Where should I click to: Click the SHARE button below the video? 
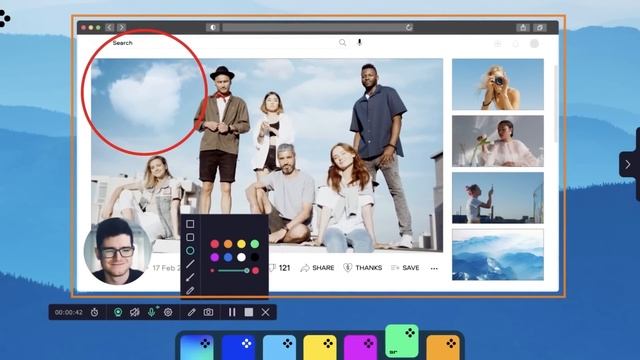(318, 268)
